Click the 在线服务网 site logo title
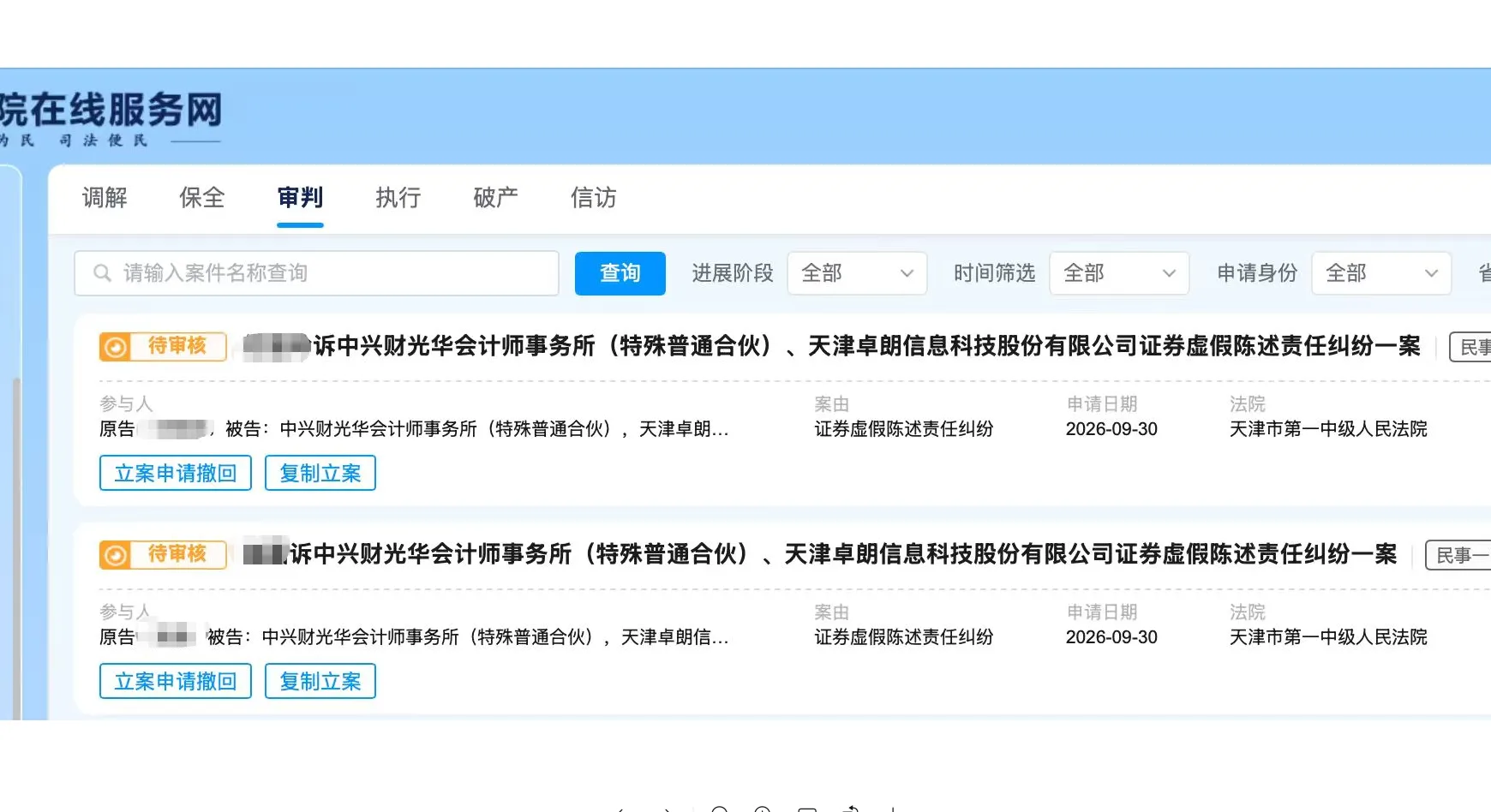This screenshot has height=812, width=1491. [111, 110]
